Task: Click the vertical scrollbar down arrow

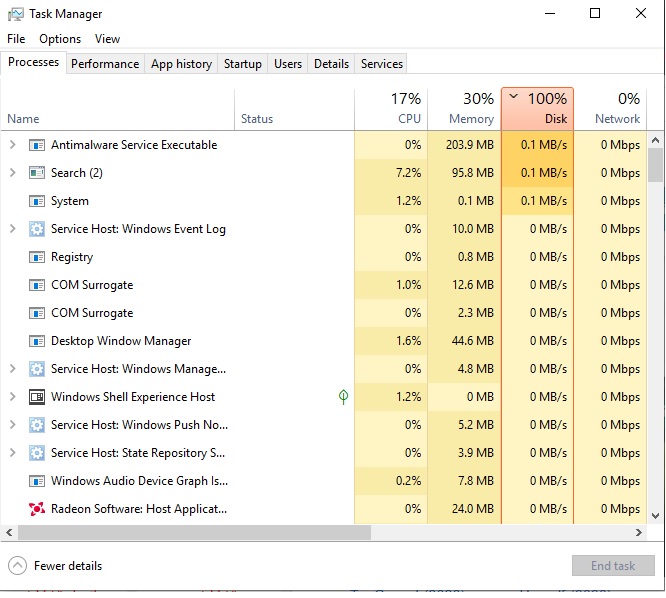Action: click(x=655, y=516)
